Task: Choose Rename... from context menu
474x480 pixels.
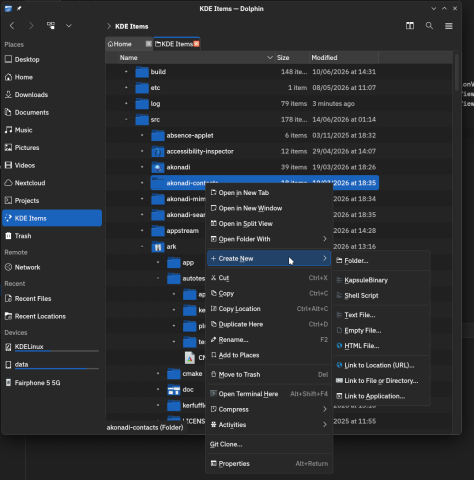Action: [269, 340]
